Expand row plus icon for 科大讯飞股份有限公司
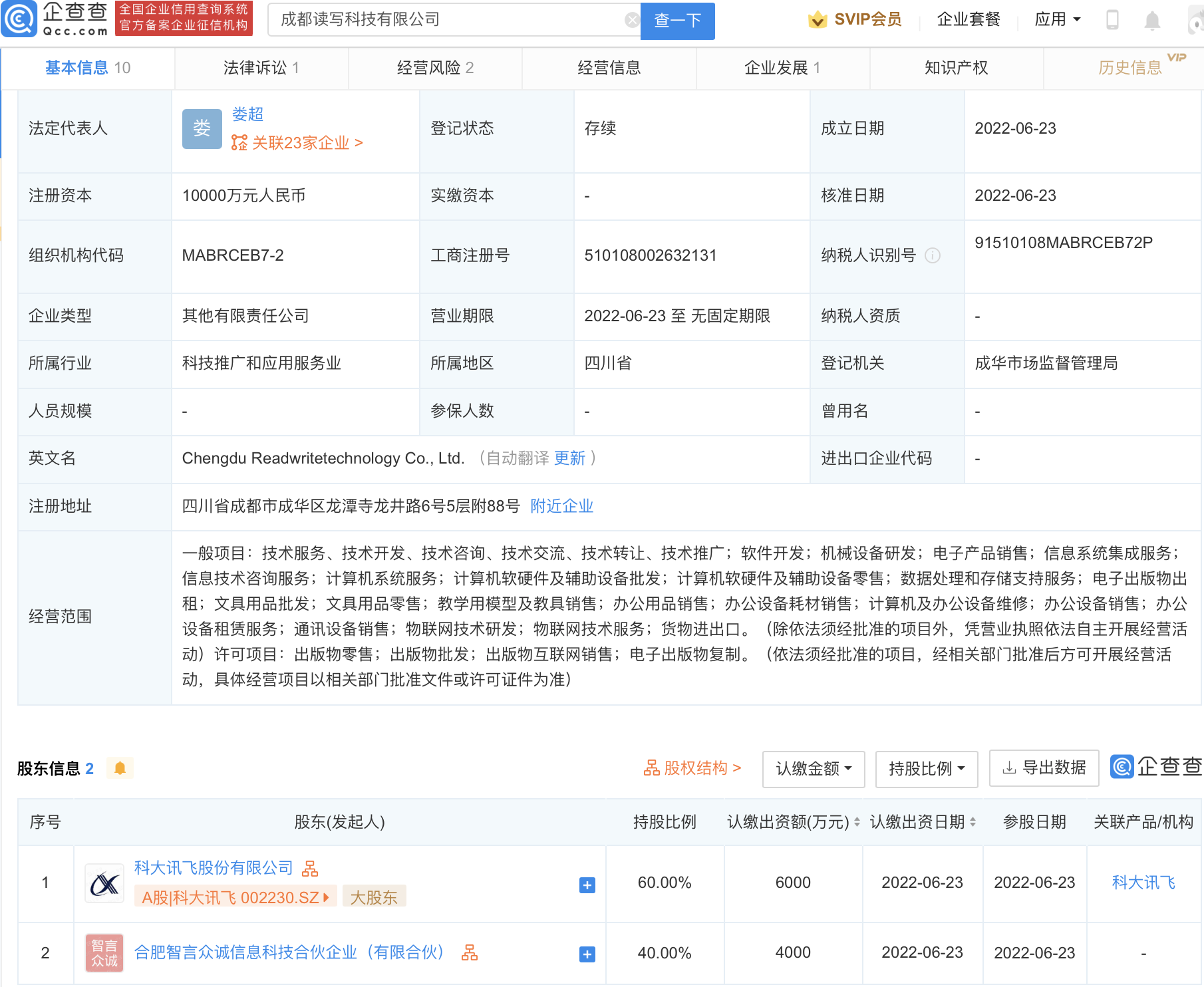1204x987 pixels. 587,885
